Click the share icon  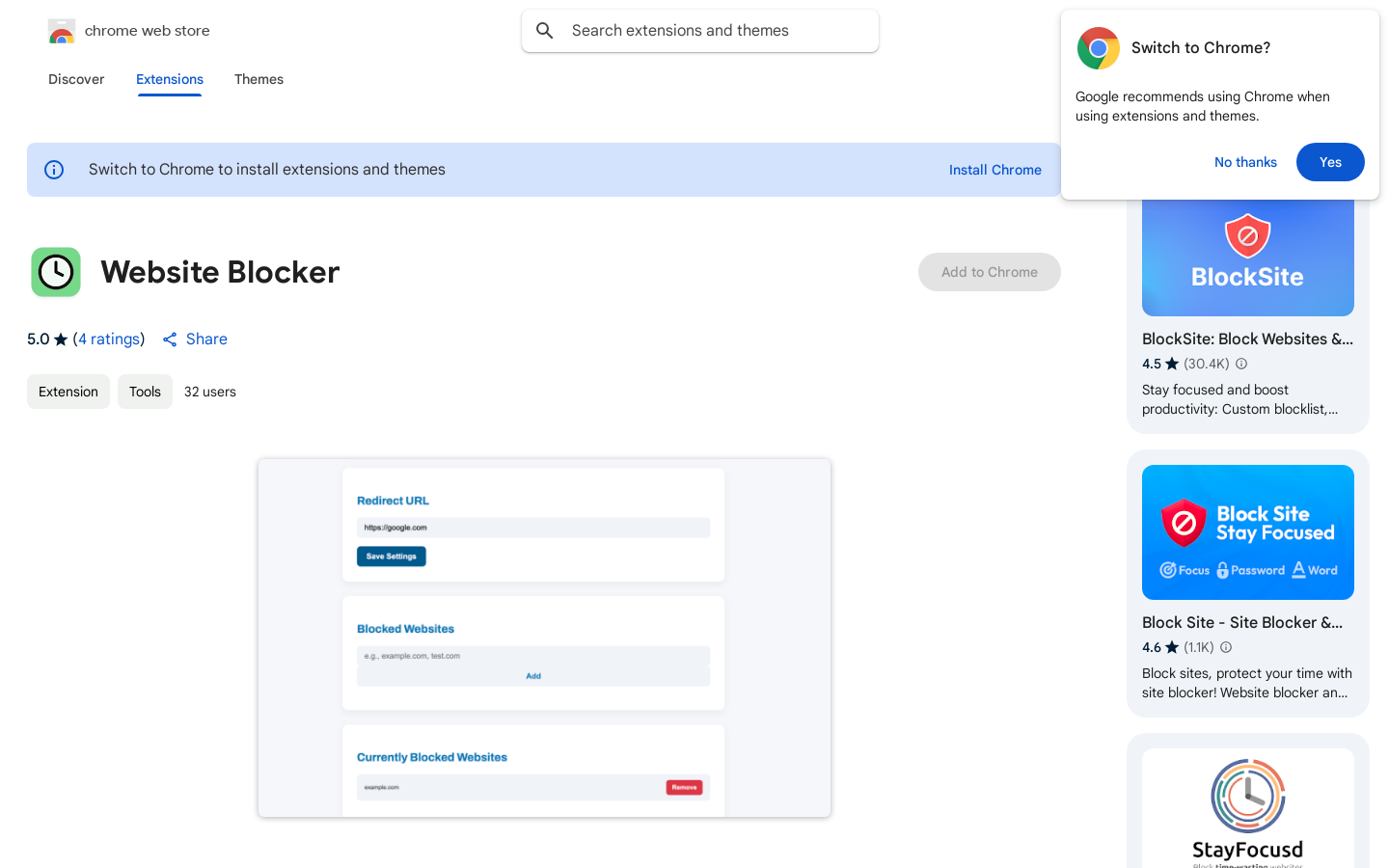coord(170,339)
